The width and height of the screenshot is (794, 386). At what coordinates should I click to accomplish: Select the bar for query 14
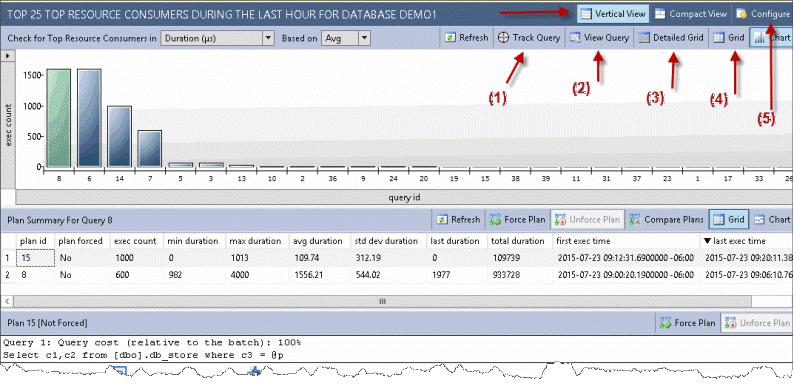tap(120, 136)
